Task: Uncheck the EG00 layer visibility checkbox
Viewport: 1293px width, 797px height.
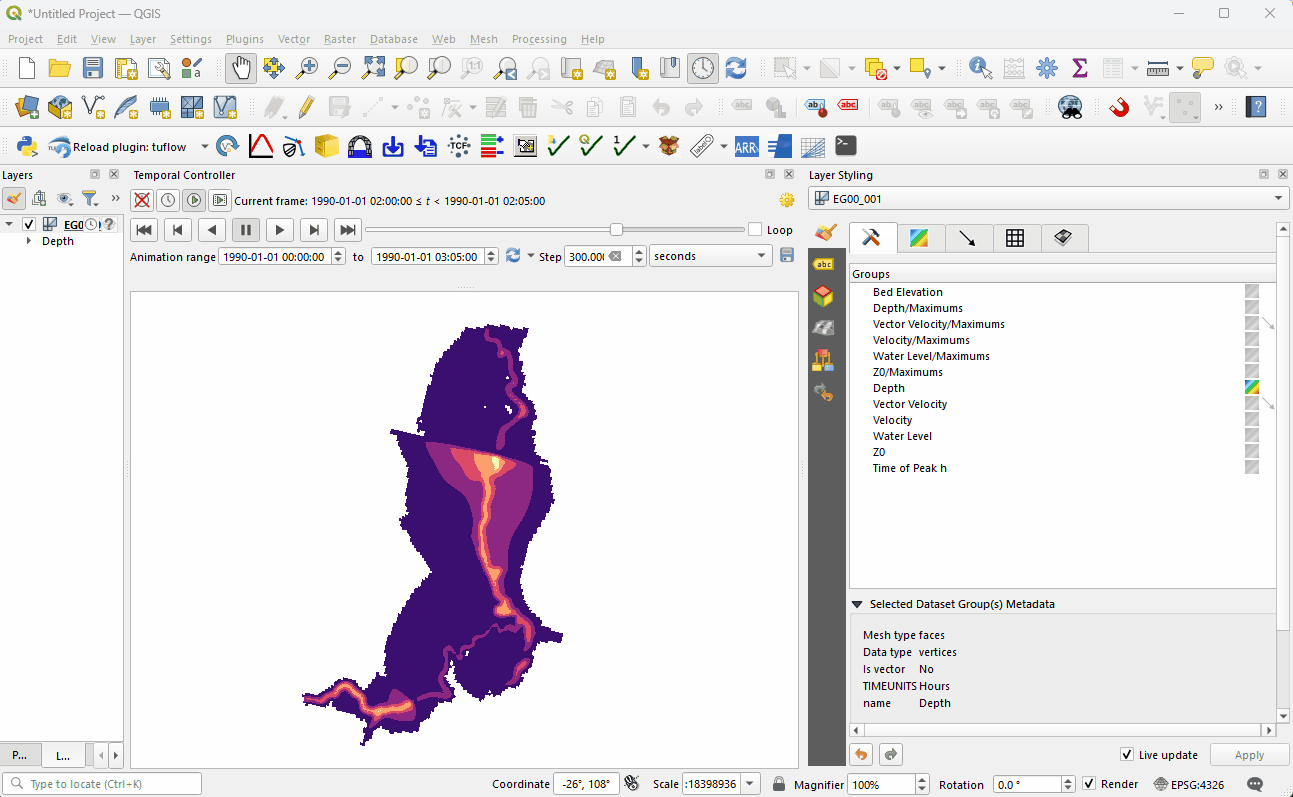Action: 29,224
